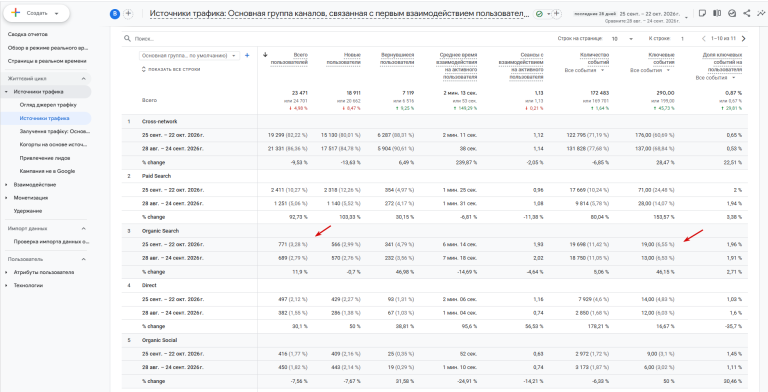The width and height of the screenshot is (768, 392).
Task: Go to the previous page of table rows
Action: point(704,38)
